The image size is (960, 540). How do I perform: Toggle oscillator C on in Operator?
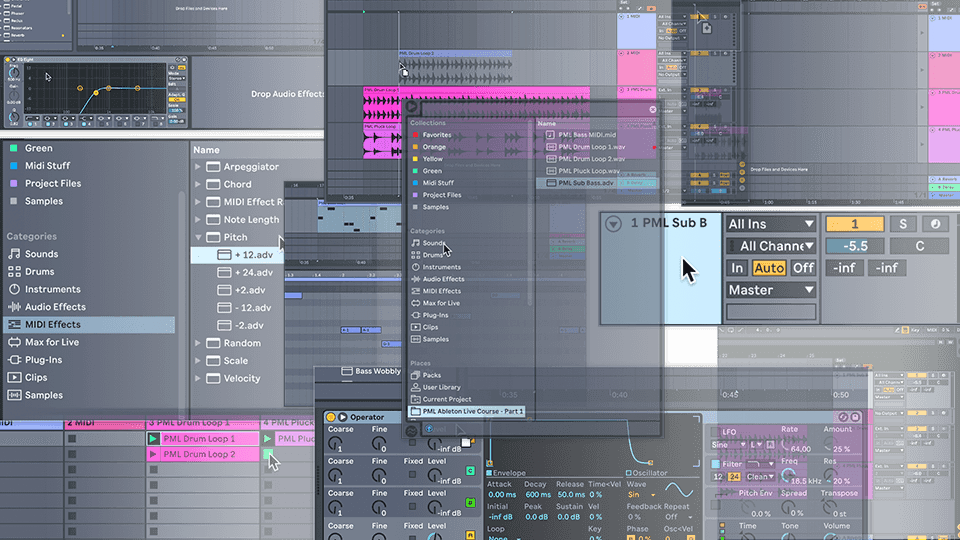(470, 471)
